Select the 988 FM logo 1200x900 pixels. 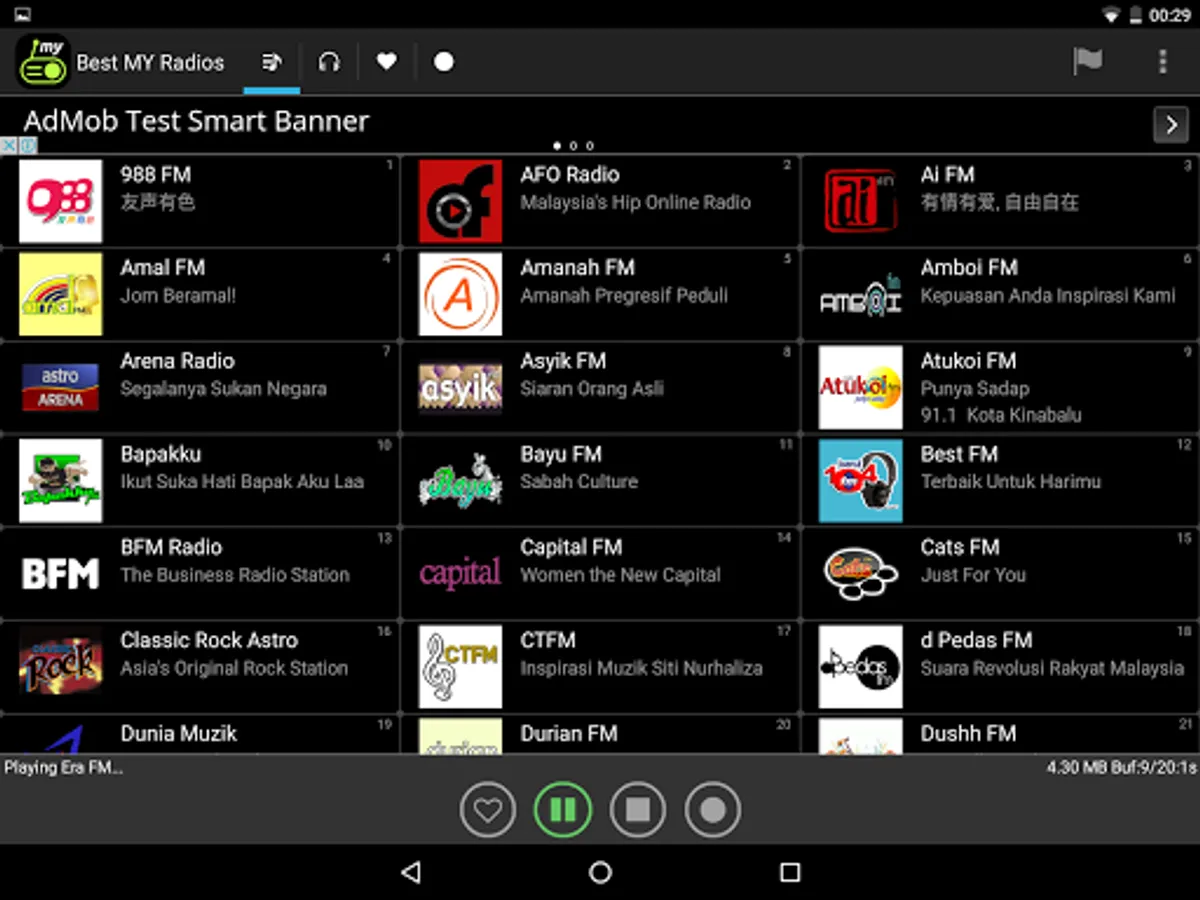click(60, 201)
